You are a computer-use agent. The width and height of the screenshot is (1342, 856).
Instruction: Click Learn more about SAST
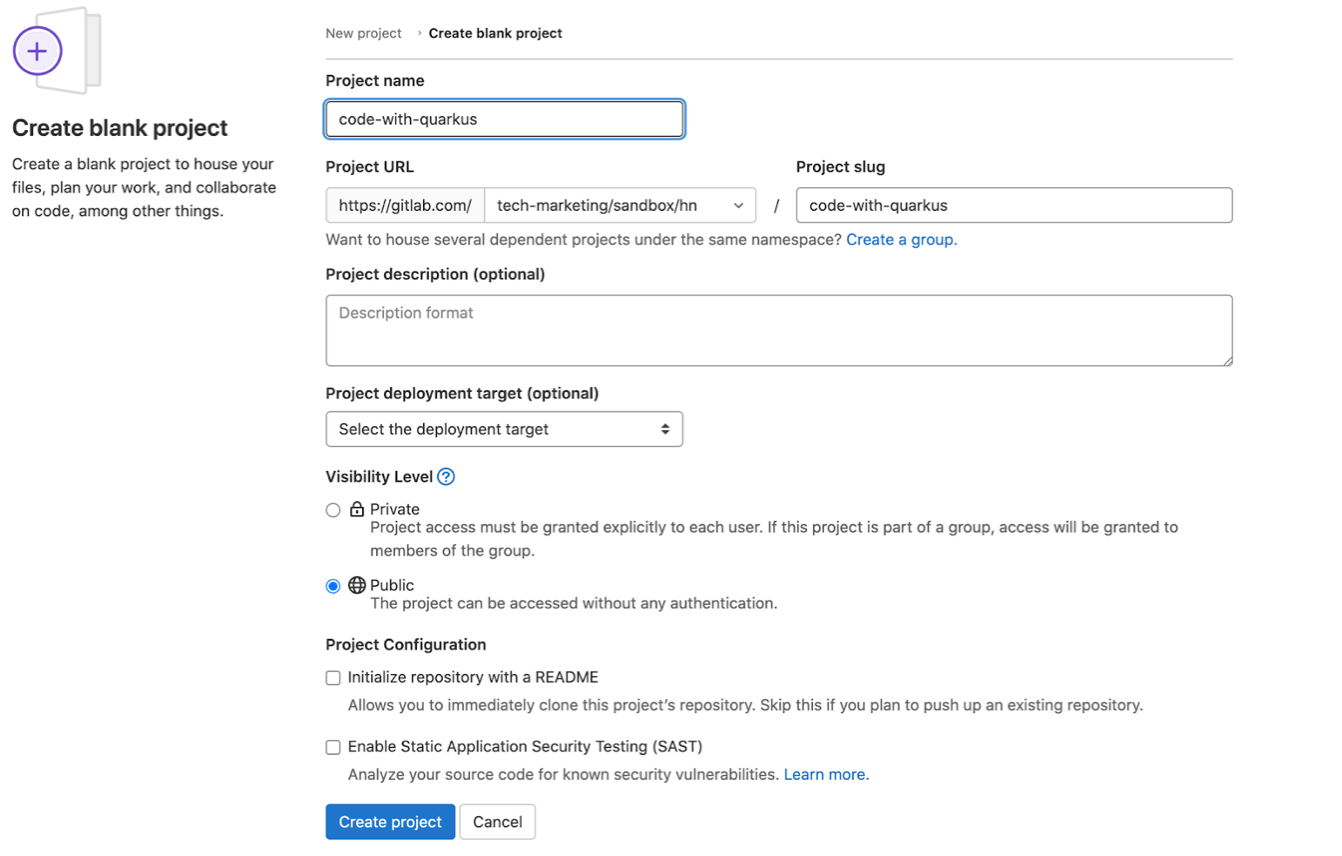point(825,774)
